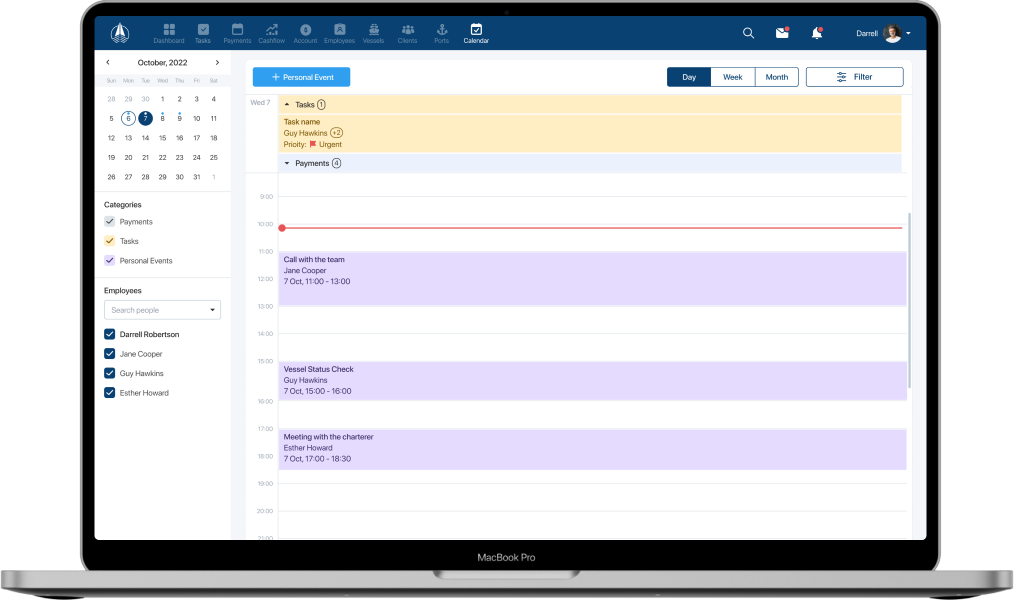
Task: Select October 6 in mini calendar
Action: click(x=128, y=118)
